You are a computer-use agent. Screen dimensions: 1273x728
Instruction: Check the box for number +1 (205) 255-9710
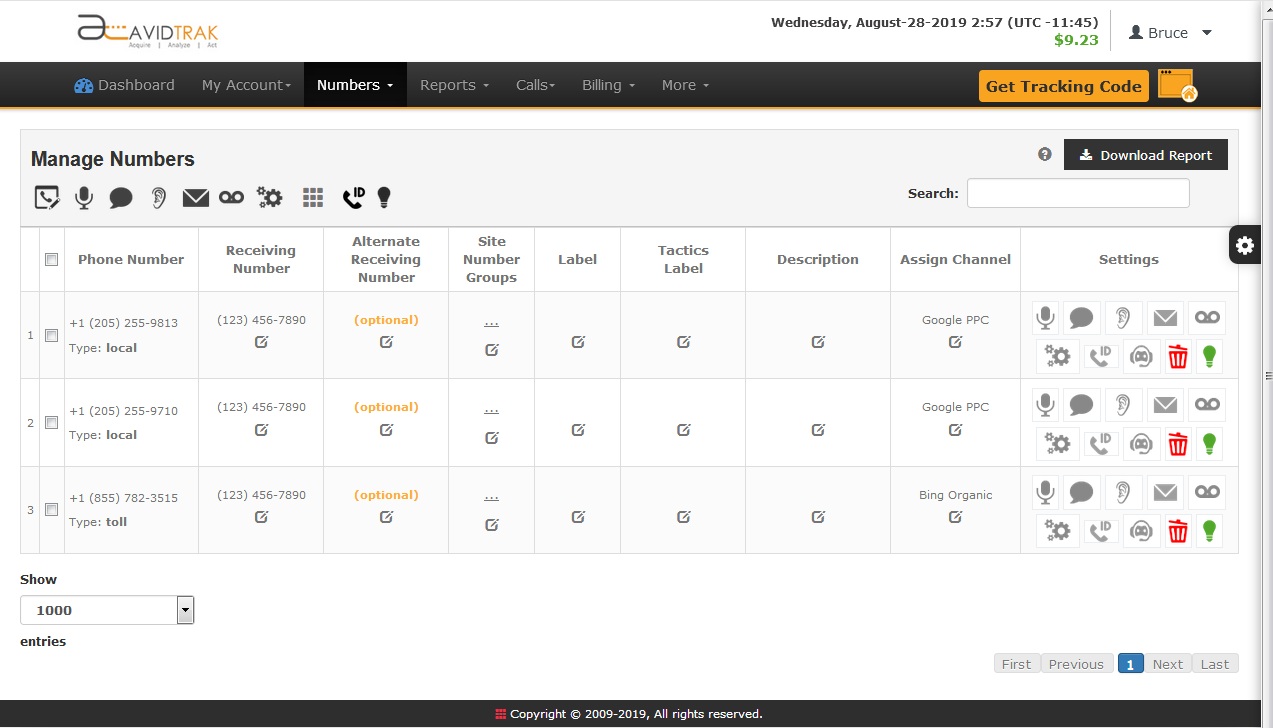pos(52,423)
